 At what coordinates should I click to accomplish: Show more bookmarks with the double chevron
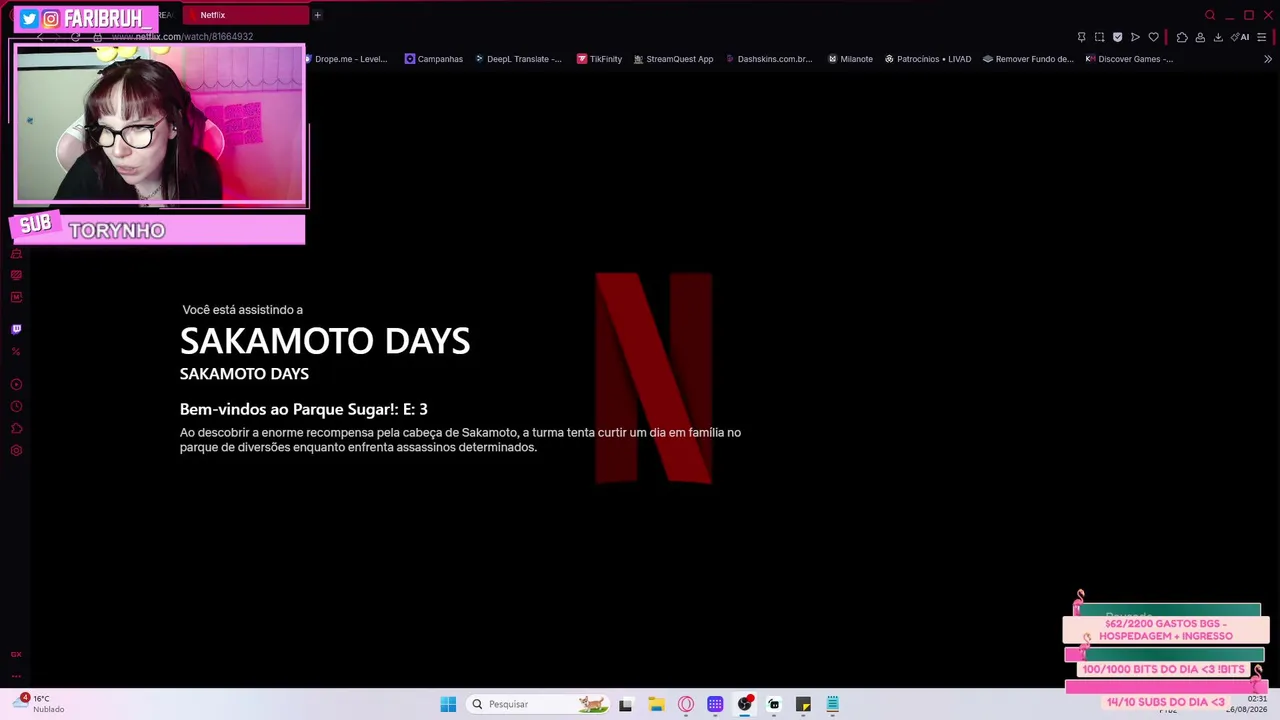(x=1268, y=59)
